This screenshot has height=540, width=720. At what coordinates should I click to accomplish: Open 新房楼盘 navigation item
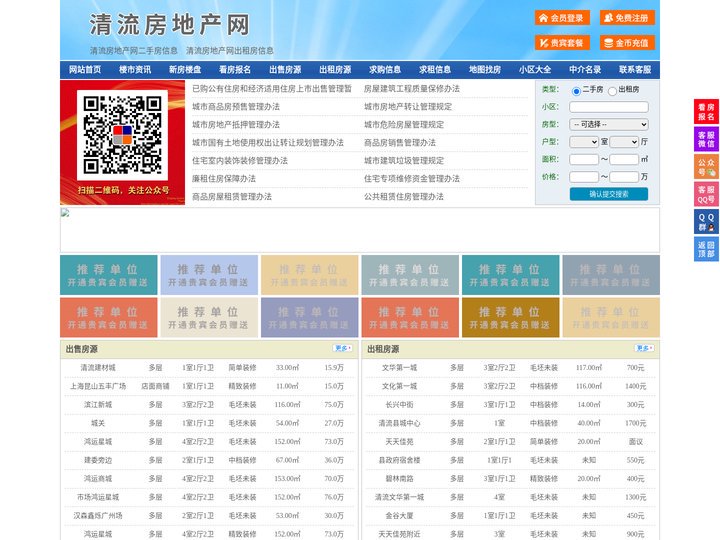click(x=185, y=70)
